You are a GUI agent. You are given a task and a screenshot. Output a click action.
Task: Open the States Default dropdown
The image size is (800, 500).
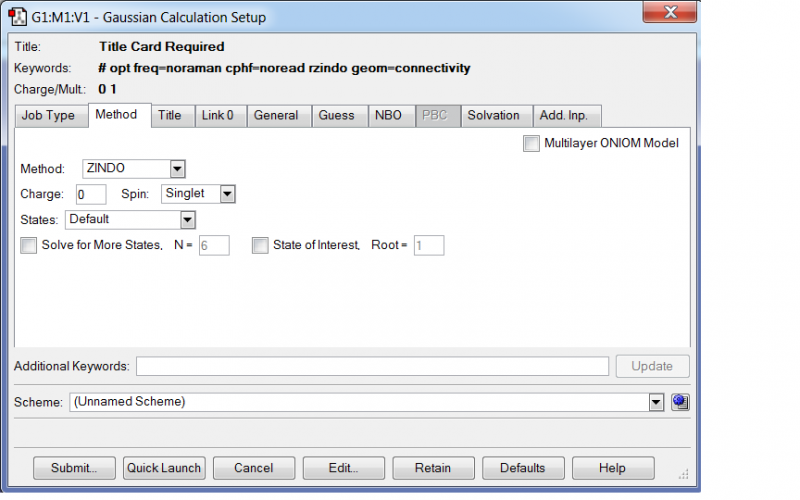coord(188,220)
